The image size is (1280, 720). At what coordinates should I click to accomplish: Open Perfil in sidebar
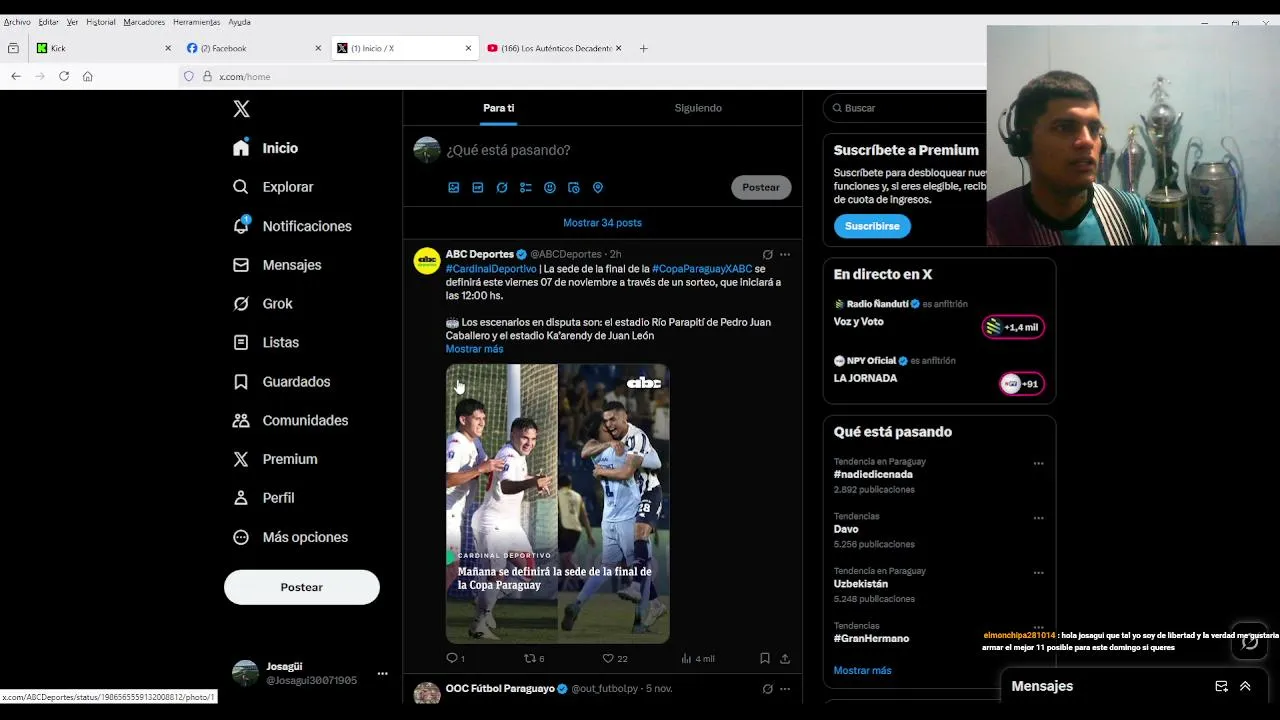pyautogui.click(x=263, y=498)
